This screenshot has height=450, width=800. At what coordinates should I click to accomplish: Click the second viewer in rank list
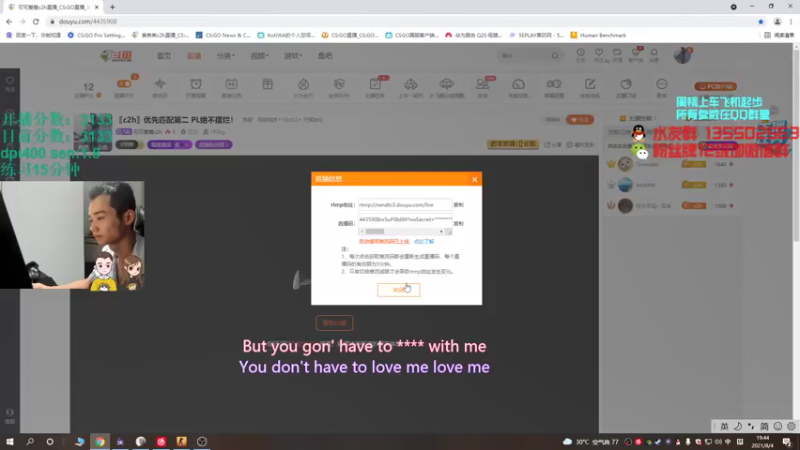671,185
